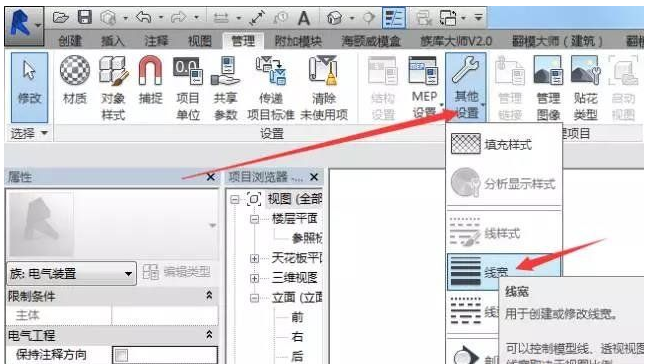647x364 pixels.
Task: Choose 填充样式 (Fill Patterns) from menu
Action: tap(504, 144)
